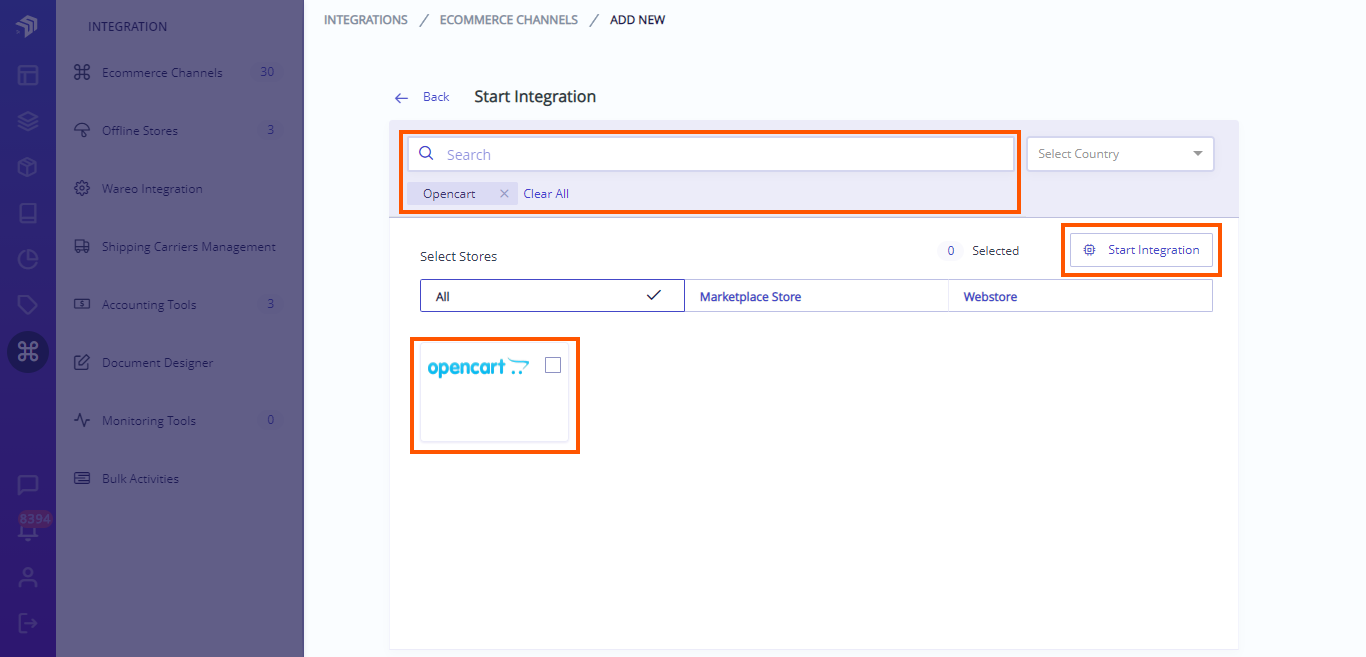Viewport: 1366px width, 657px height.
Task: Open the price tag icon in sidebar
Action: click(27, 305)
